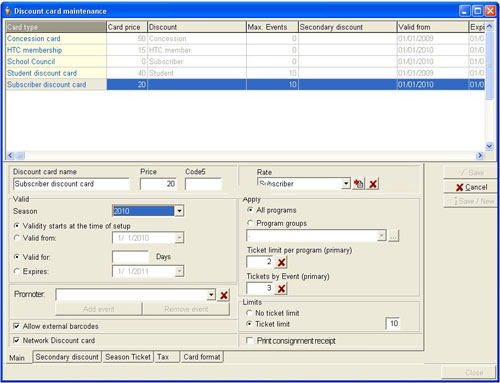The image size is (500, 383).
Task: Select the Concession card row
Action: coord(245,39)
